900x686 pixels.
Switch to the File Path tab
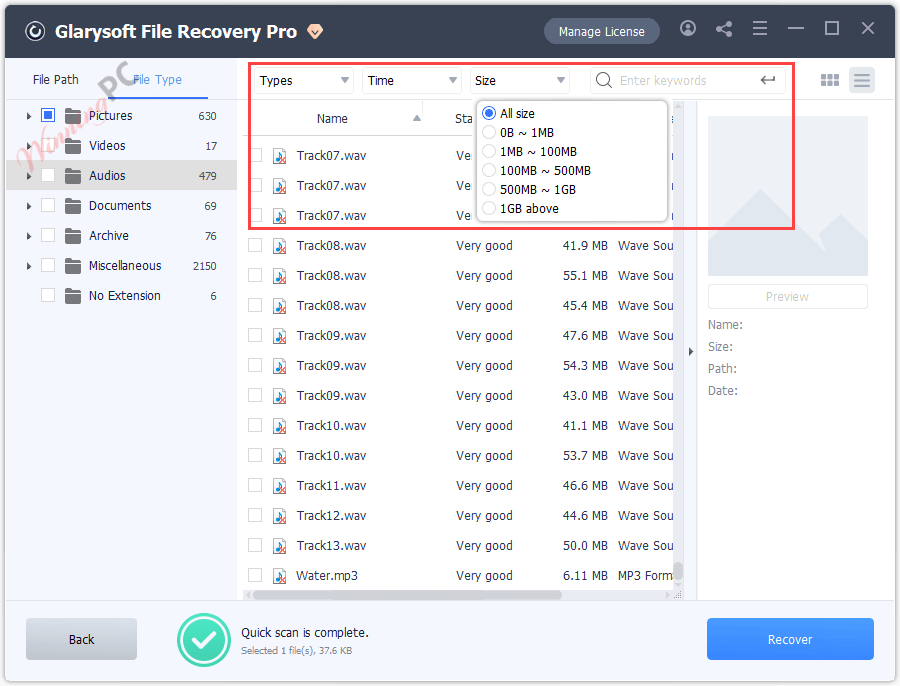56,80
